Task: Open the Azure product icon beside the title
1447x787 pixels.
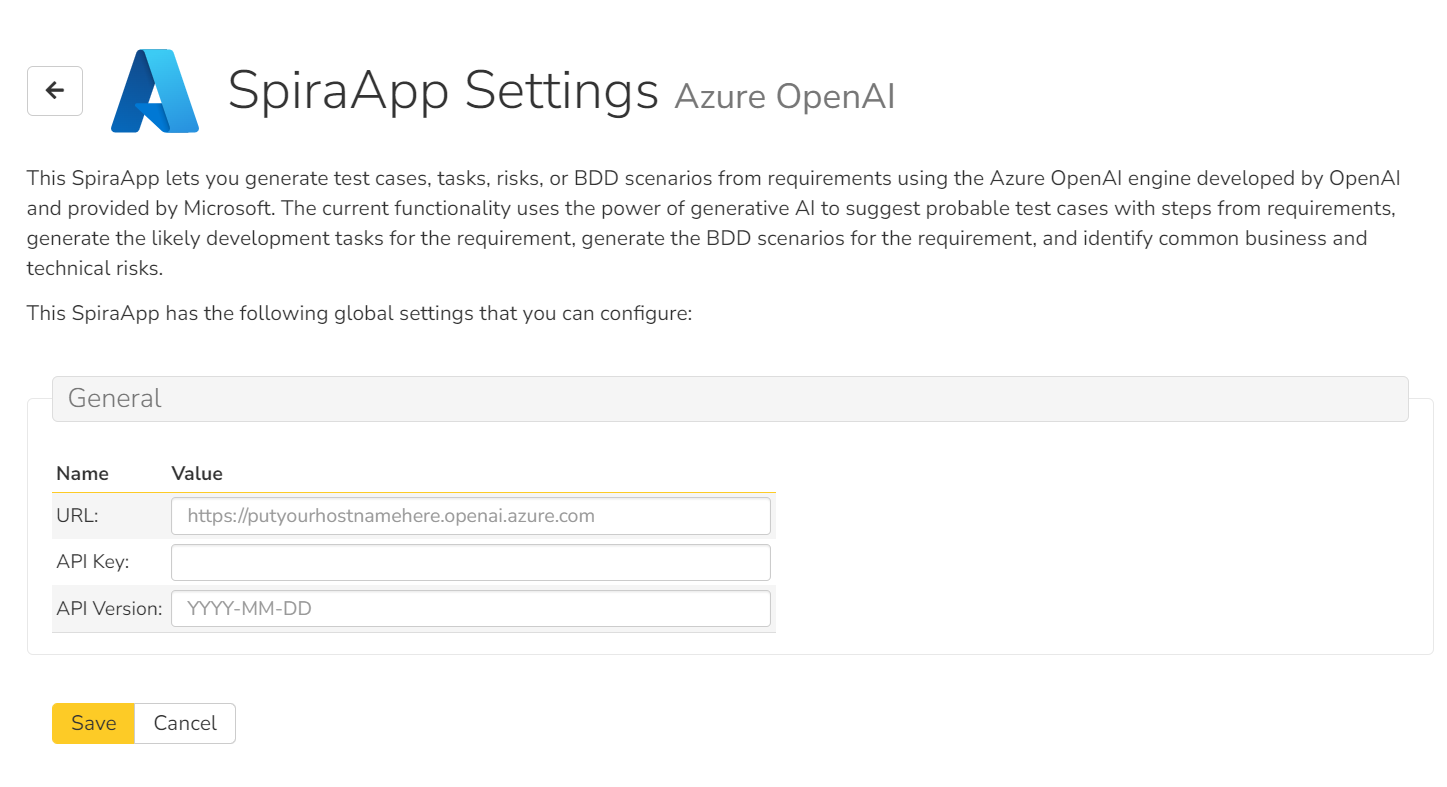Action: coord(155,90)
